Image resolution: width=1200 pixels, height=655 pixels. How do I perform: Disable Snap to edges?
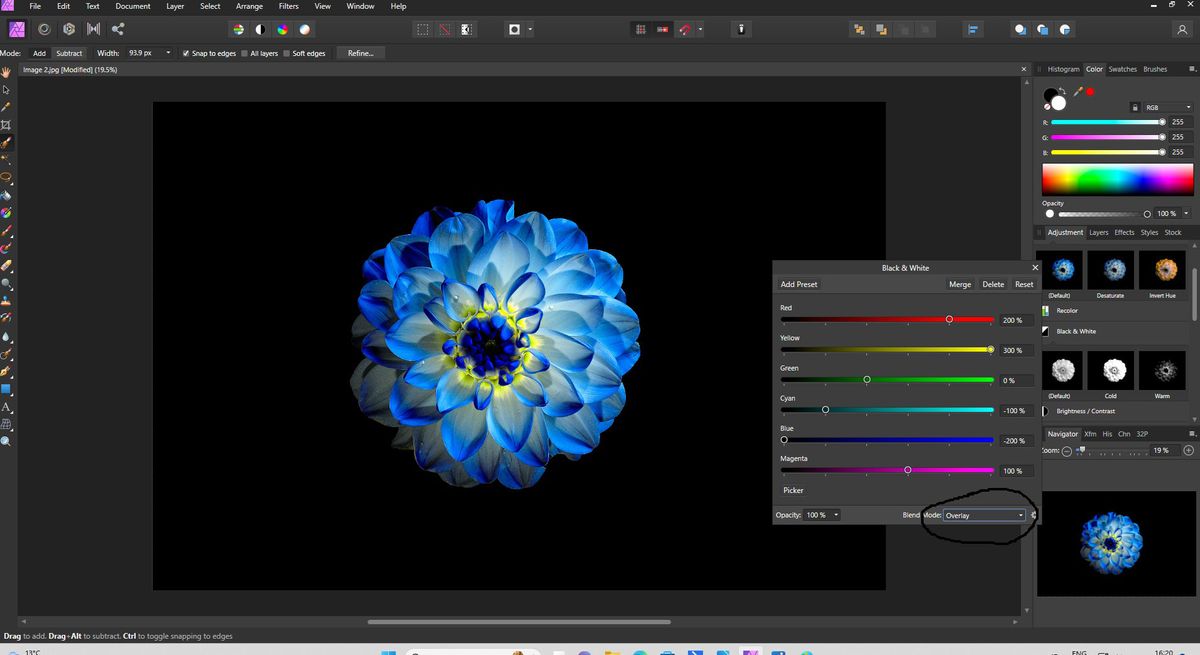pyautogui.click(x=185, y=53)
